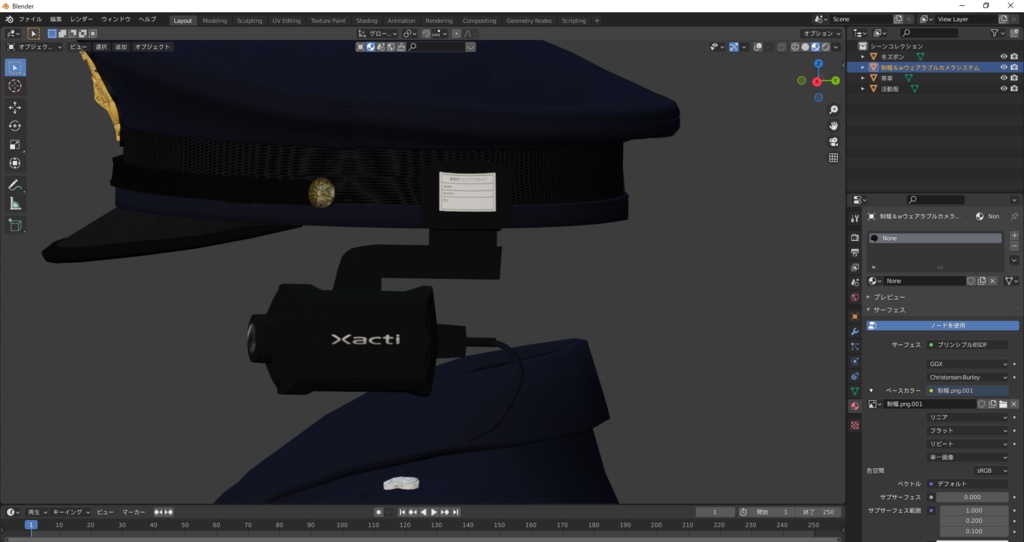Image resolution: width=1024 pixels, height=542 pixels.
Task: Open the オブジェクト mode dropdown
Action: (35, 47)
